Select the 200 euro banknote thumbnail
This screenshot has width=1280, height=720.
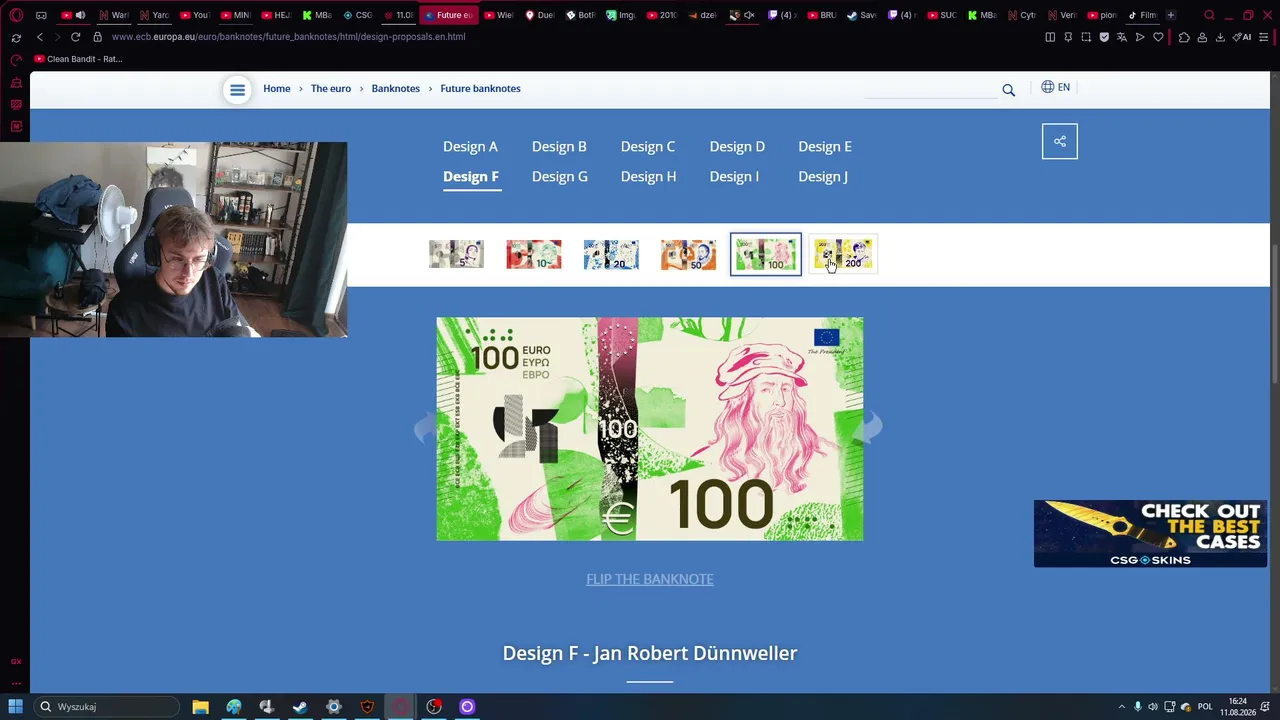[843, 254]
